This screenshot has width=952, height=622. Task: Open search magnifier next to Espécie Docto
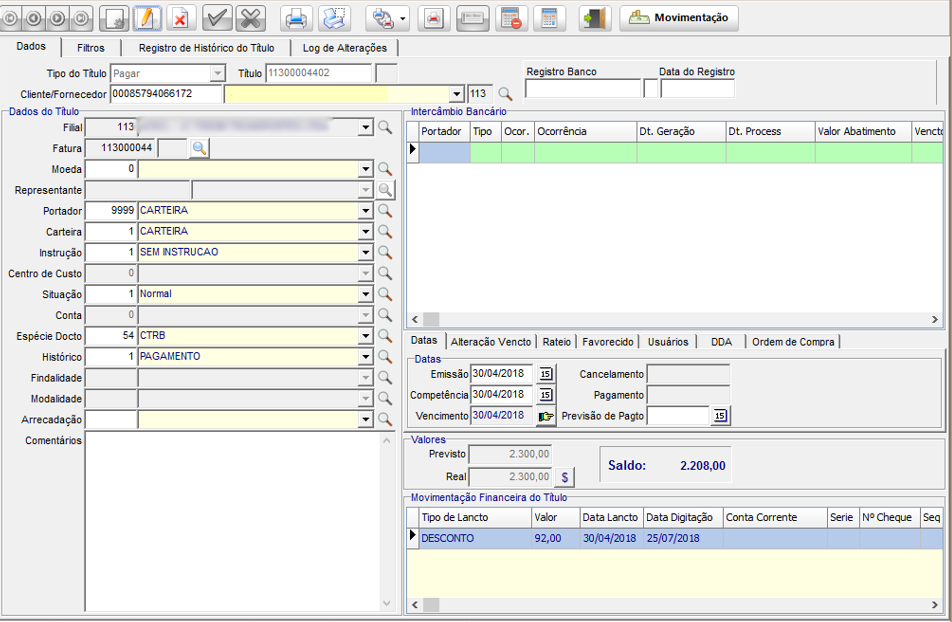pos(385,336)
